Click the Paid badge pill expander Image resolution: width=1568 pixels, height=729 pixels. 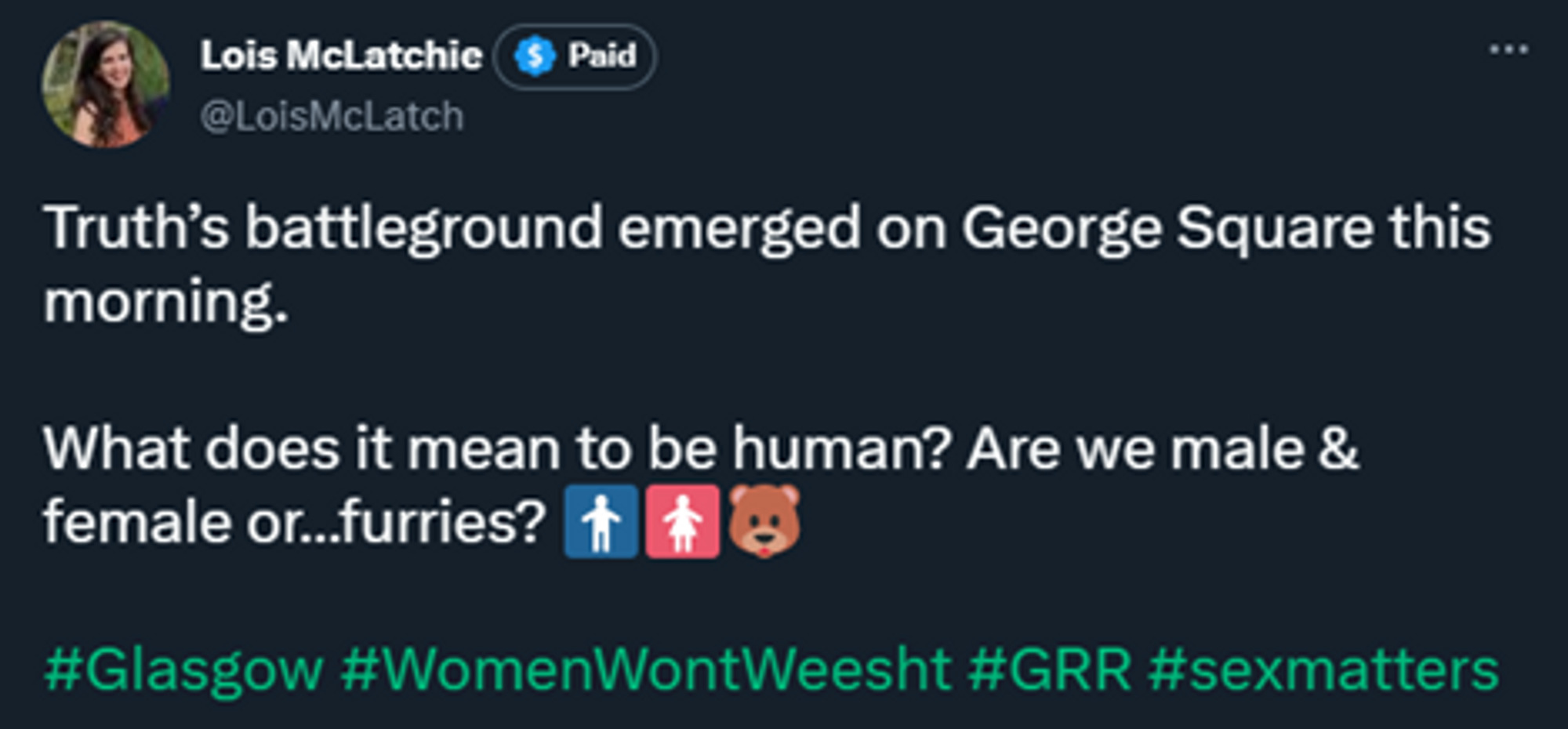[576, 56]
